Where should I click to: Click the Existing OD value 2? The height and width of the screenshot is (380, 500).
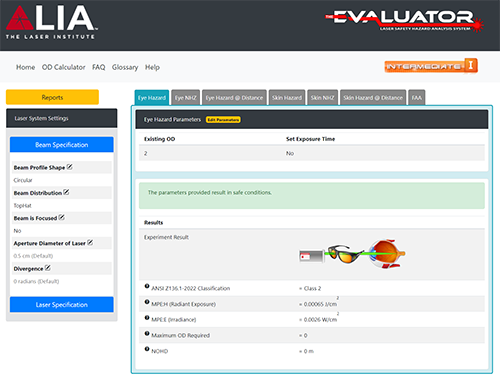146,153
